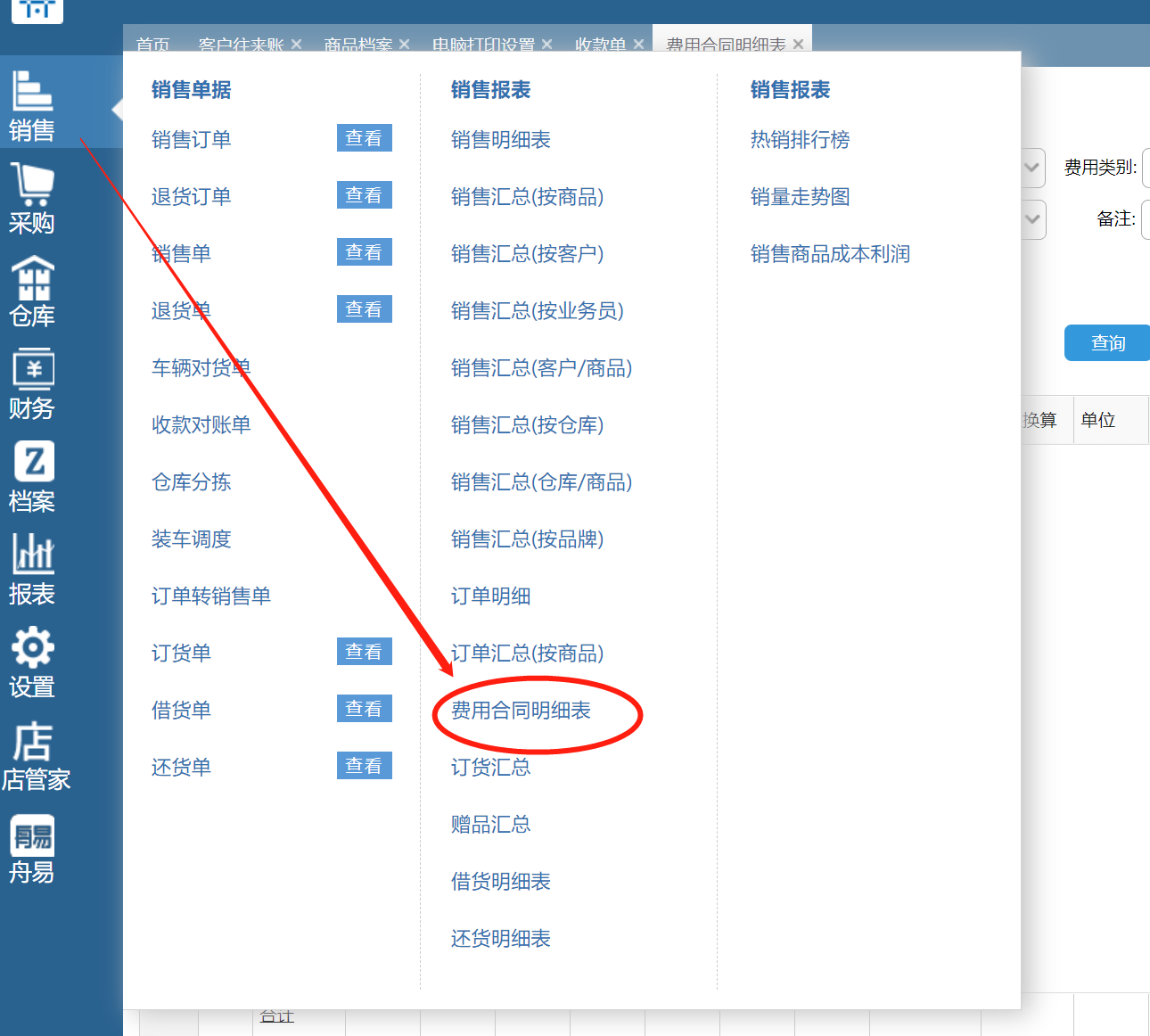Open the 销售 sidebar module
The width and height of the screenshot is (1150, 1036).
tap(32, 106)
